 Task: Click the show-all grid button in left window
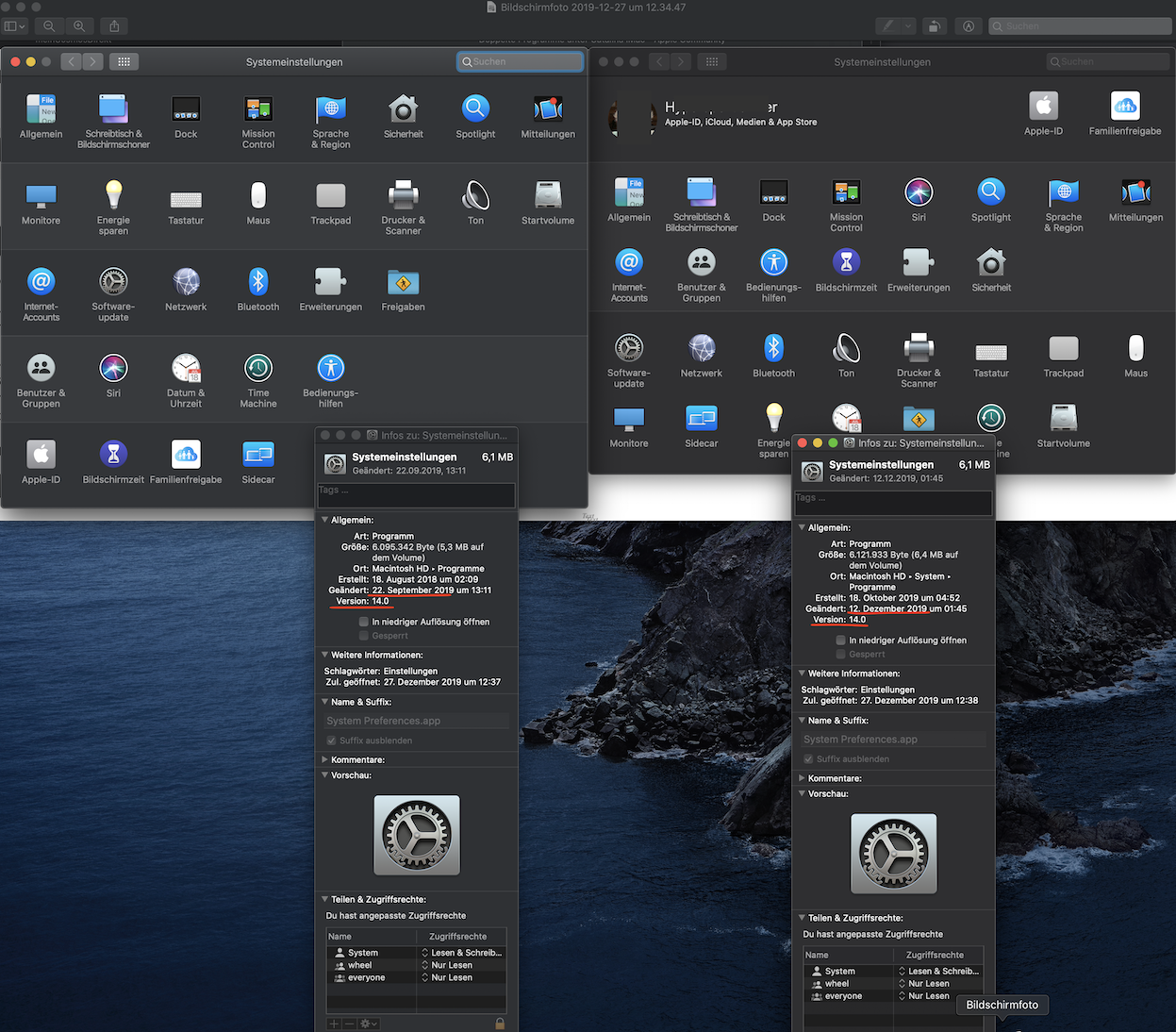click(x=124, y=61)
